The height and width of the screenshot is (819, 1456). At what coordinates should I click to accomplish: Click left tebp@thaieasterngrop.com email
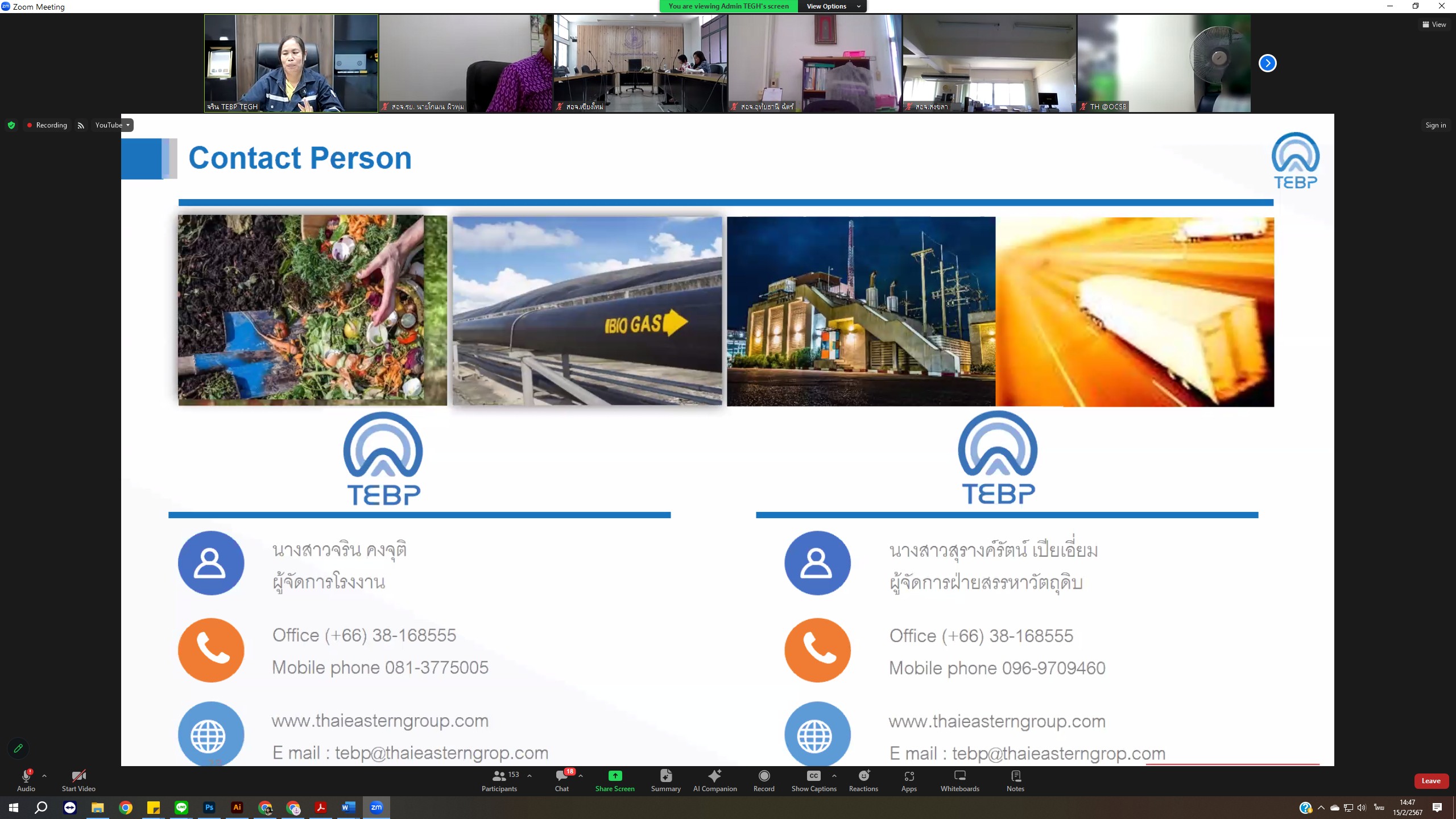pos(441,753)
